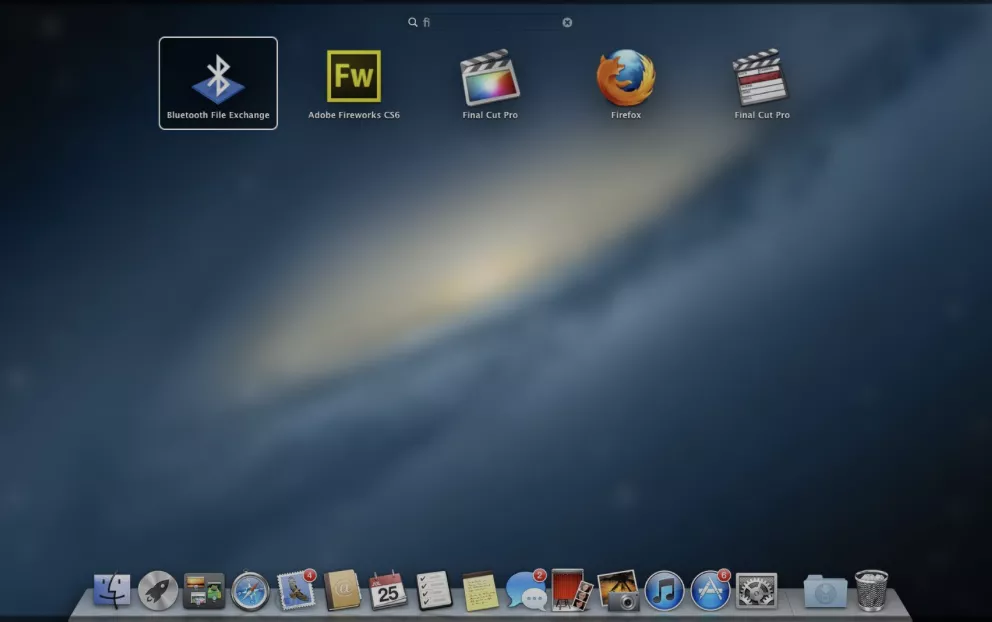
Task: Click the Launchpad rocket in Dock
Action: (158, 590)
